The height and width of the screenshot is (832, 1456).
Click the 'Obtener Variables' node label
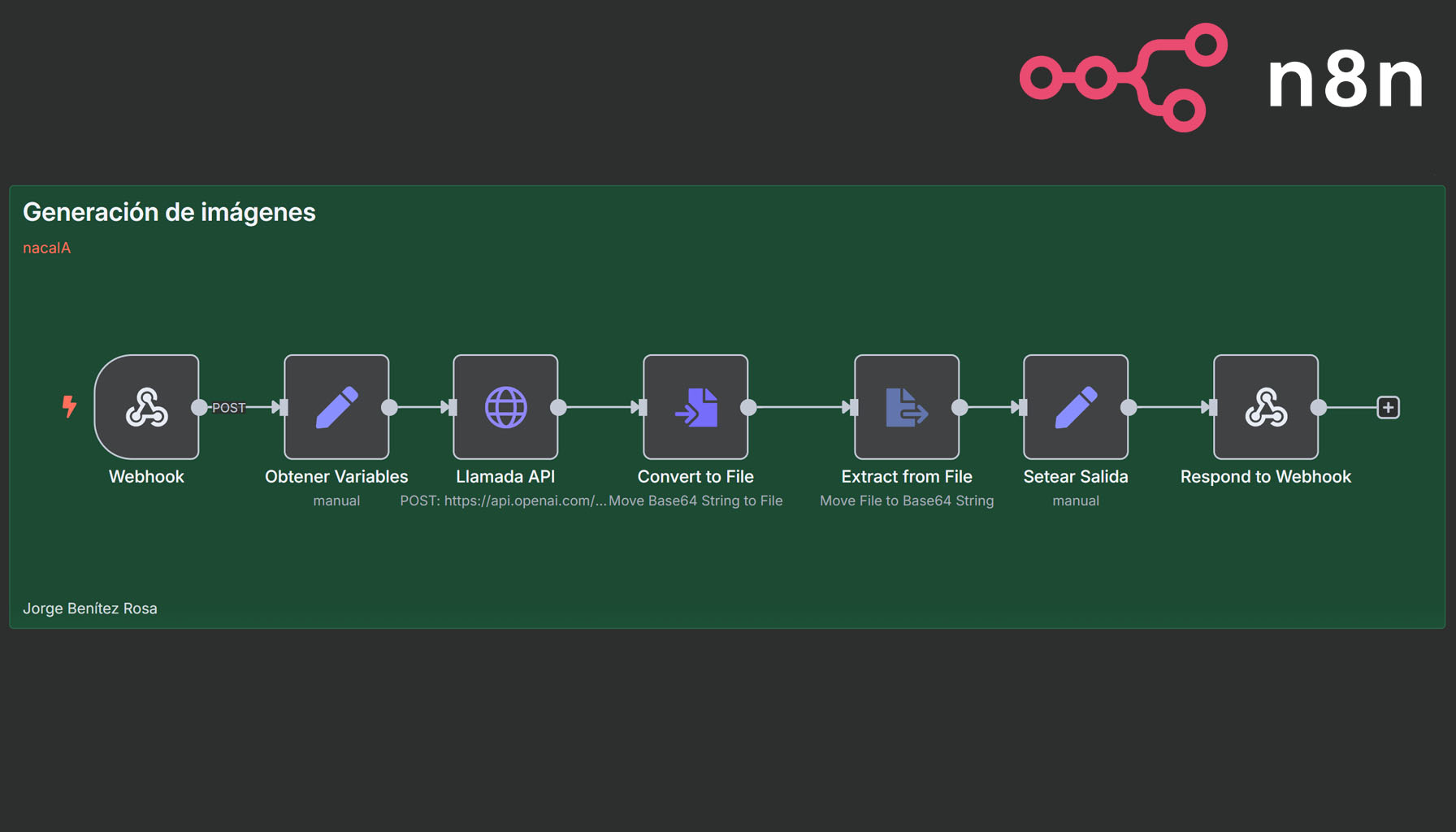336,477
